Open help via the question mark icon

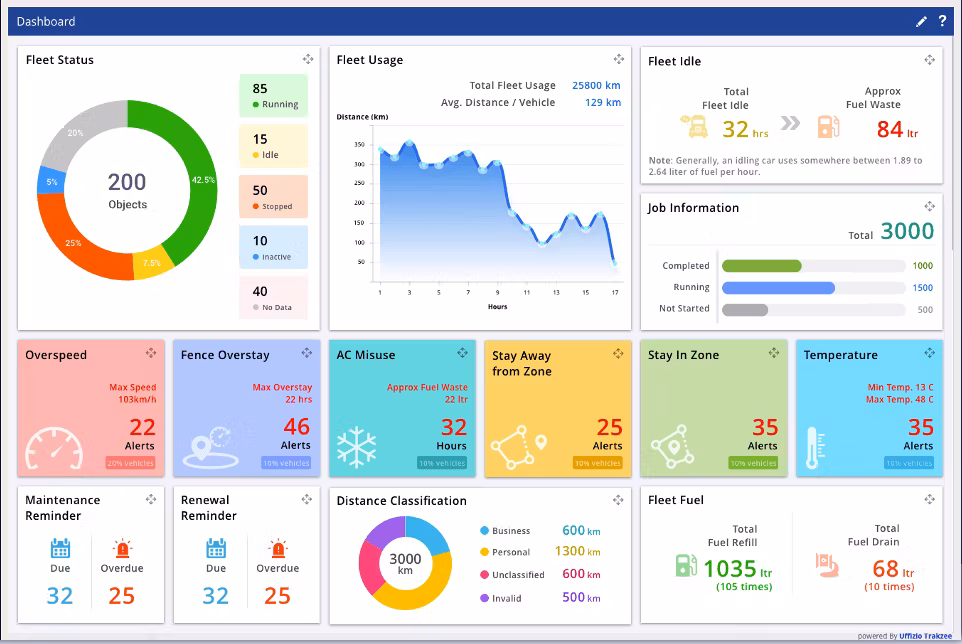pyautogui.click(x=942, y=21)
